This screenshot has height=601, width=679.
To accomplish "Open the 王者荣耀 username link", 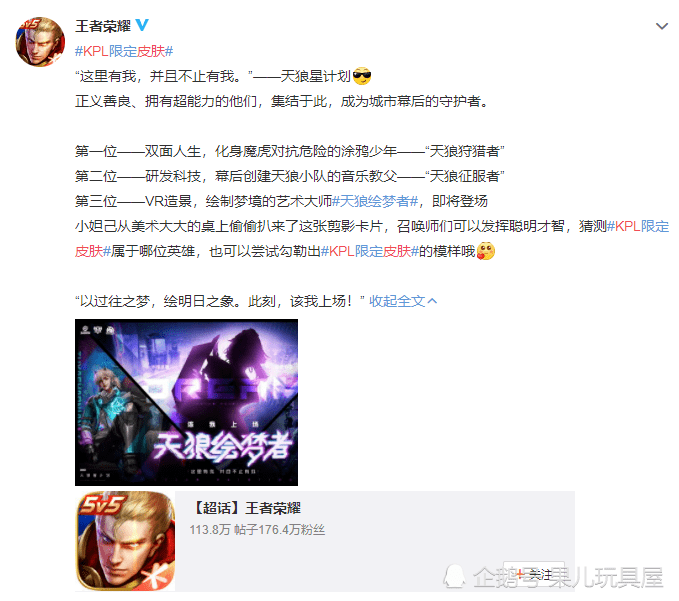I will point(103,26).
